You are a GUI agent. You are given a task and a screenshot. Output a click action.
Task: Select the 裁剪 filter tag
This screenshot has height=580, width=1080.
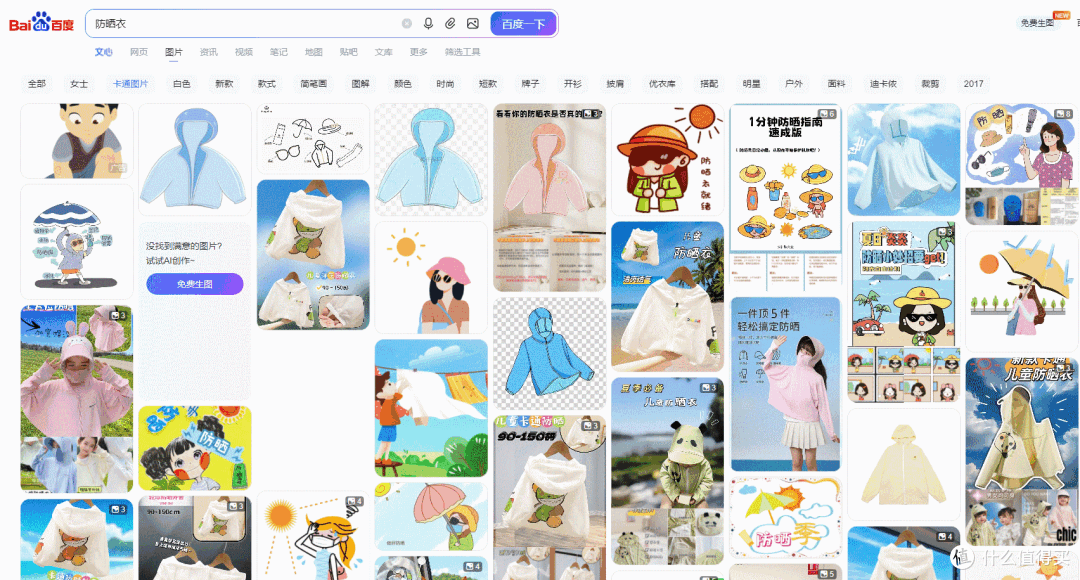pos(930,83)
